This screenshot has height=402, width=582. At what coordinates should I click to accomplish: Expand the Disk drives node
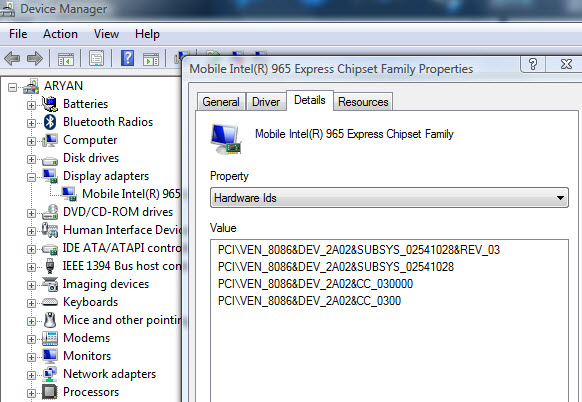(31, 159)
